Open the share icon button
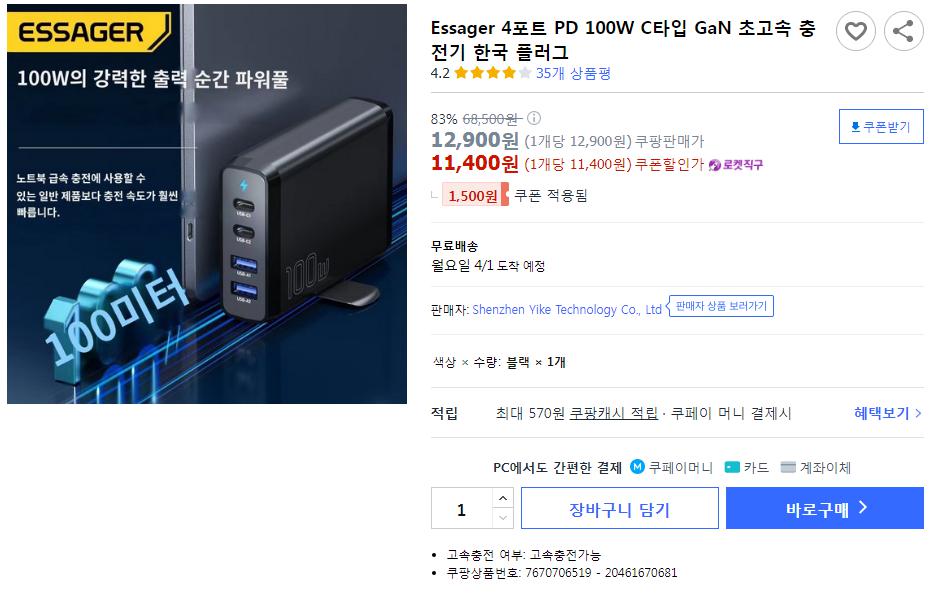The width and height of the screenshot is (936, 616). (x=904, y=31)
